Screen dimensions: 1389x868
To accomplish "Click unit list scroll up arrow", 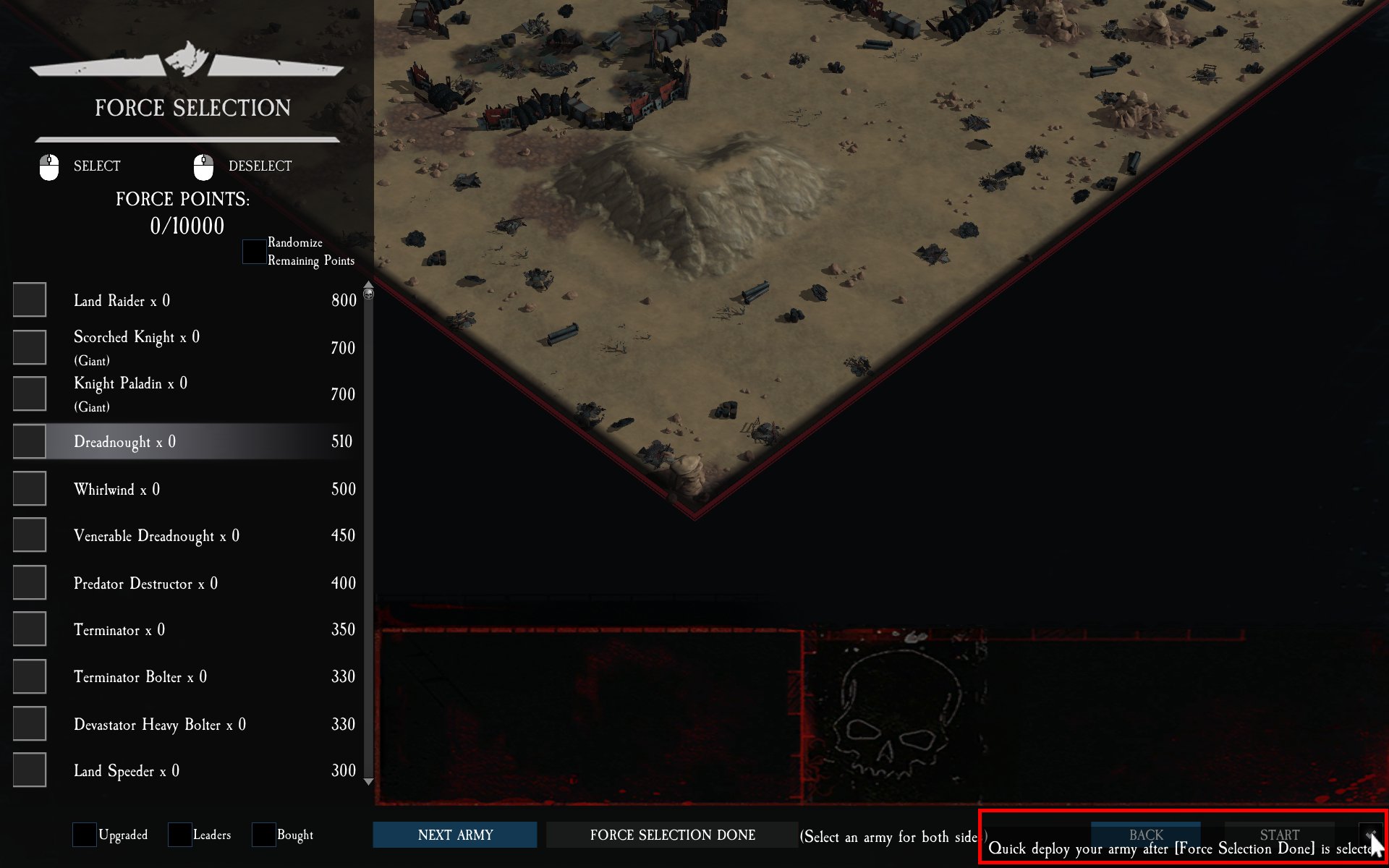I will 368,284.
